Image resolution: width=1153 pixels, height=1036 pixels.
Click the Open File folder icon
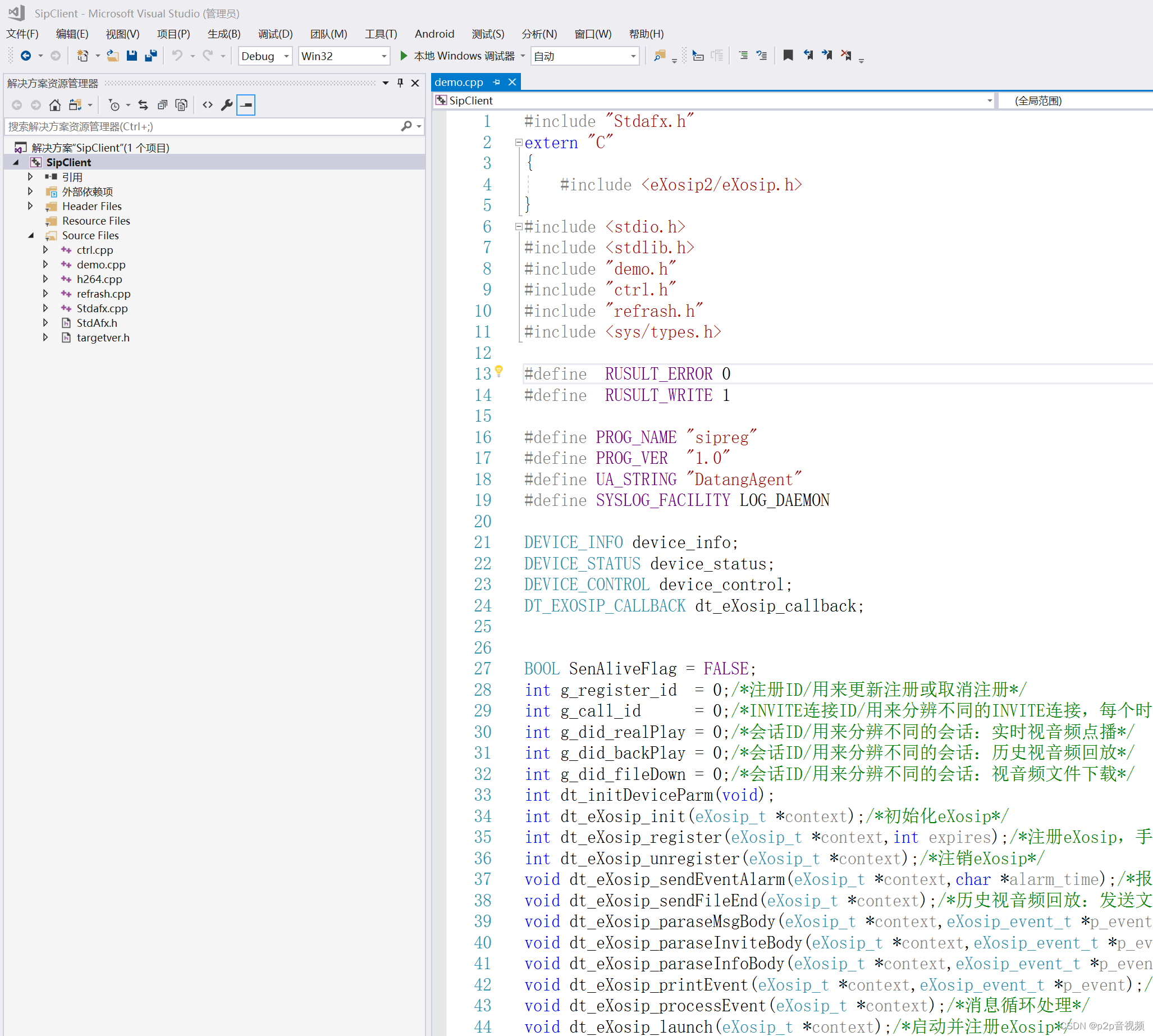[113, 56]
